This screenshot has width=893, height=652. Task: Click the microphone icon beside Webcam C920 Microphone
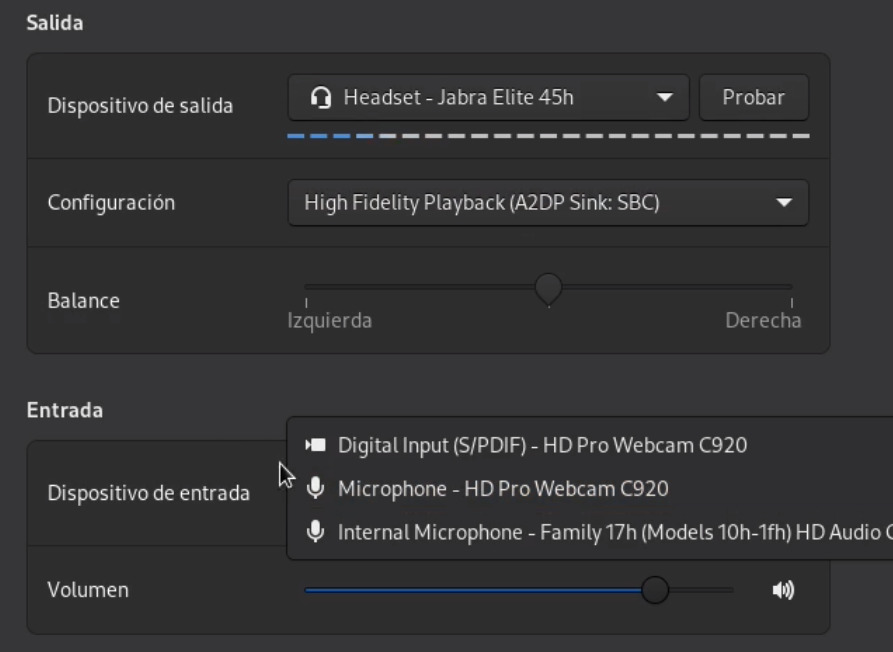coord(316,489)
